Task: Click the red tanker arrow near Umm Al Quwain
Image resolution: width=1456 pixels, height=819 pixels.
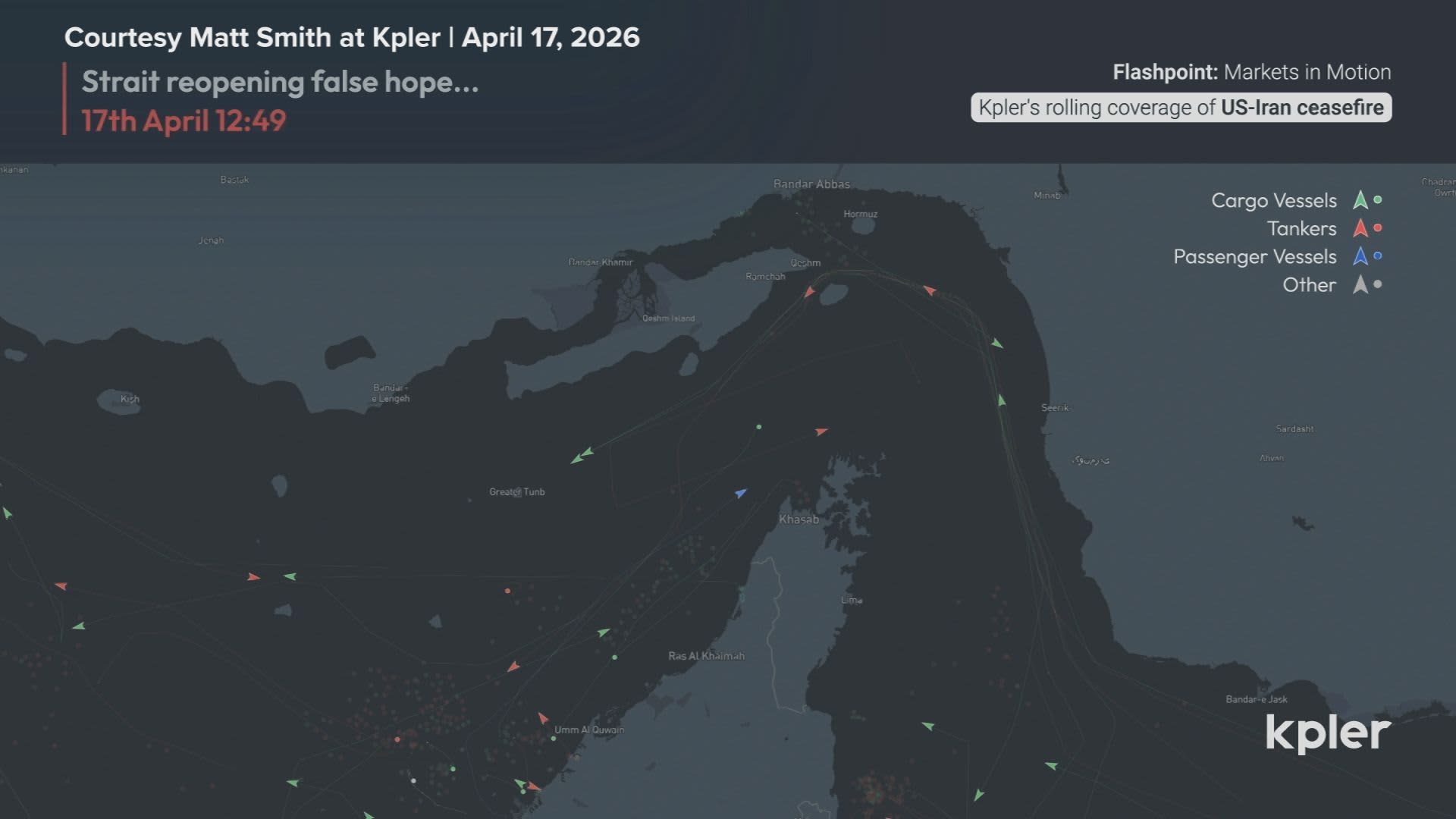Action: 543,716
